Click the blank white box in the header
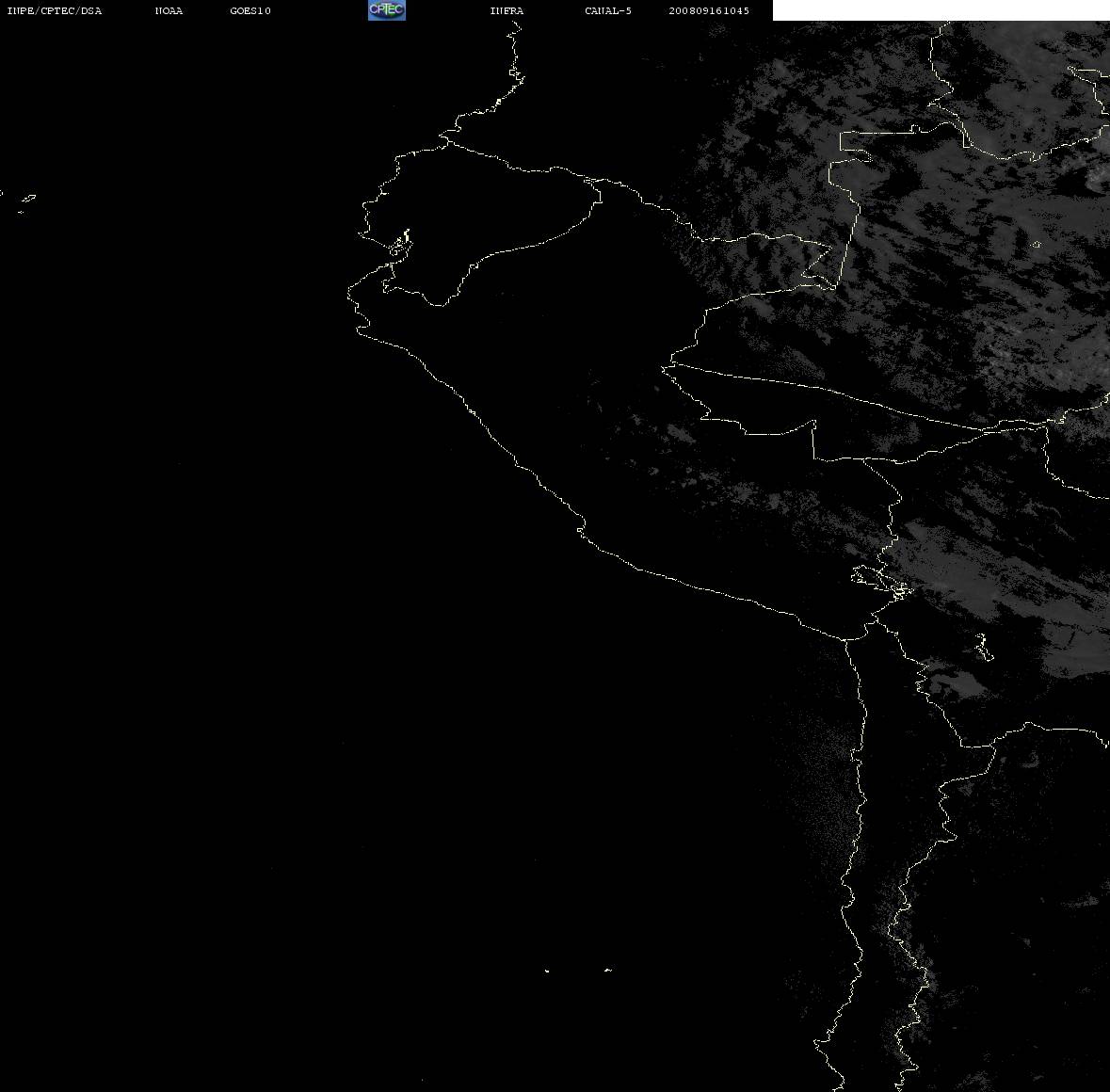This screenshot has width=1110, height=1092. (x=941, y=10)
